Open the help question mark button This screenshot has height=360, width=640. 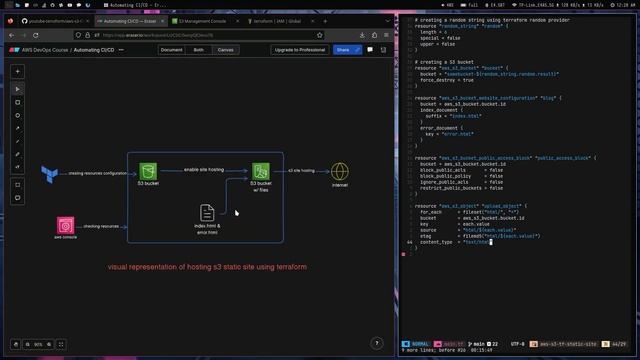(377, 343)
